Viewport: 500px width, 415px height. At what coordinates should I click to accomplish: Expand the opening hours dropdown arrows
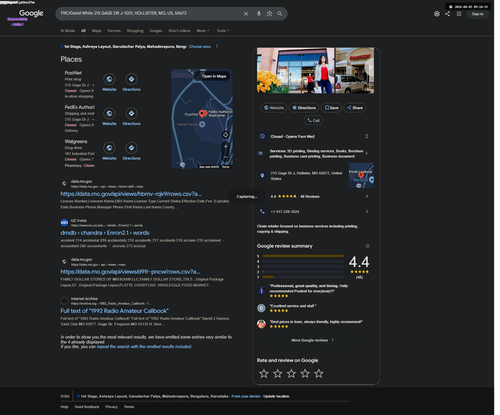(367, 136)
